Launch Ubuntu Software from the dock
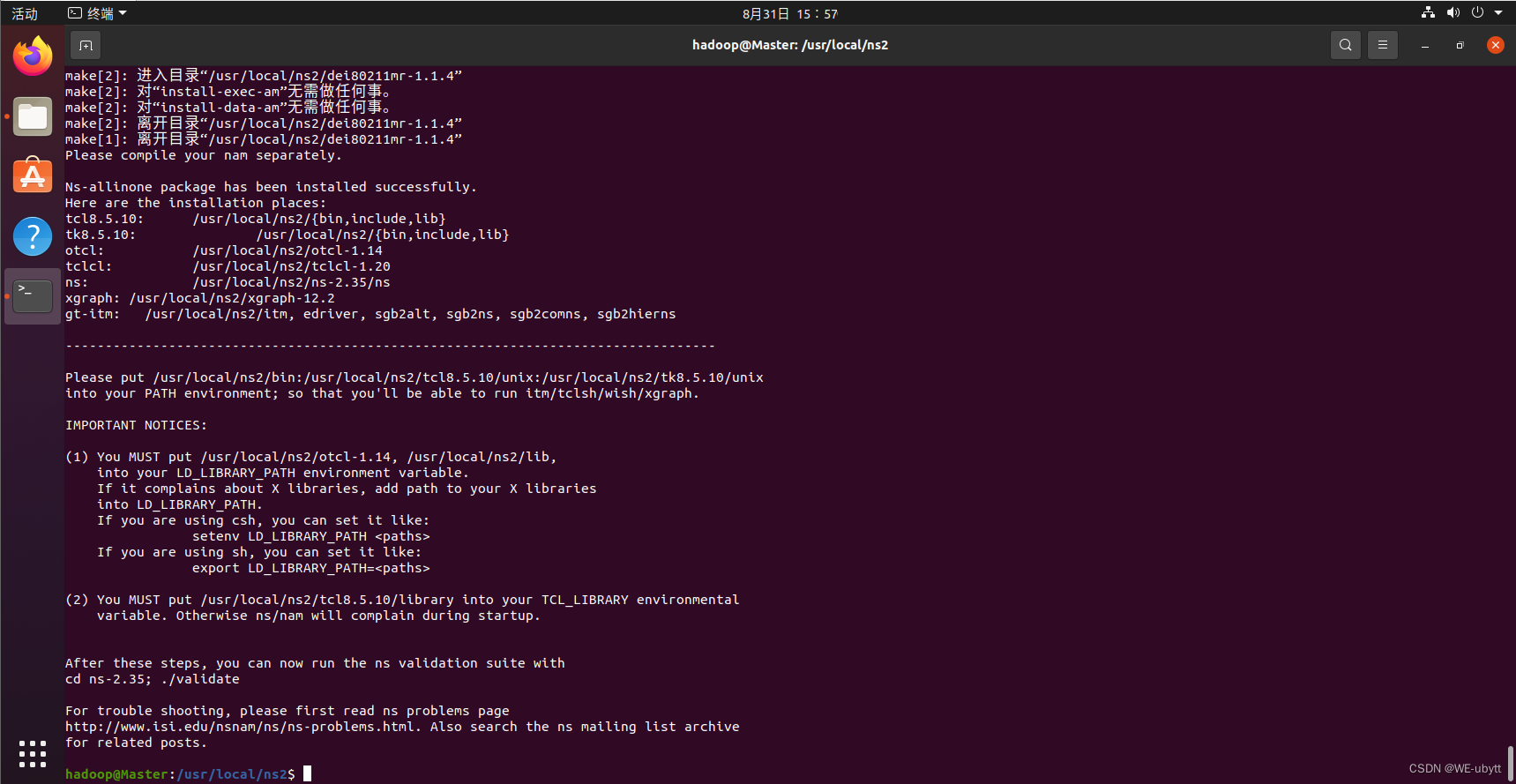 (33, 175)
